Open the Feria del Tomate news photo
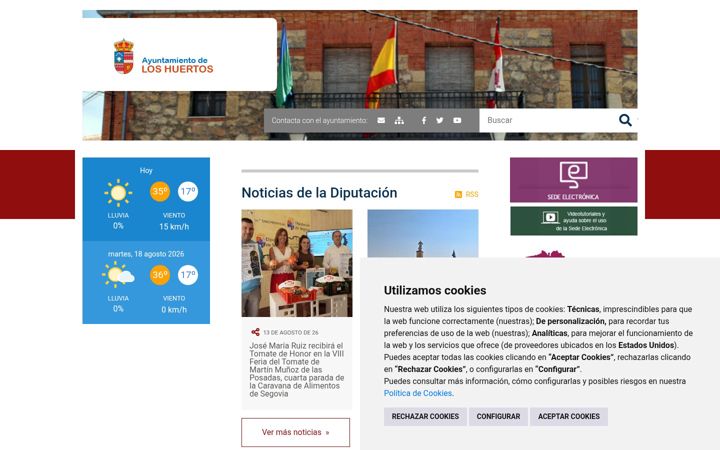This screenshot has height=450, width=720. (x=297, y=263)
